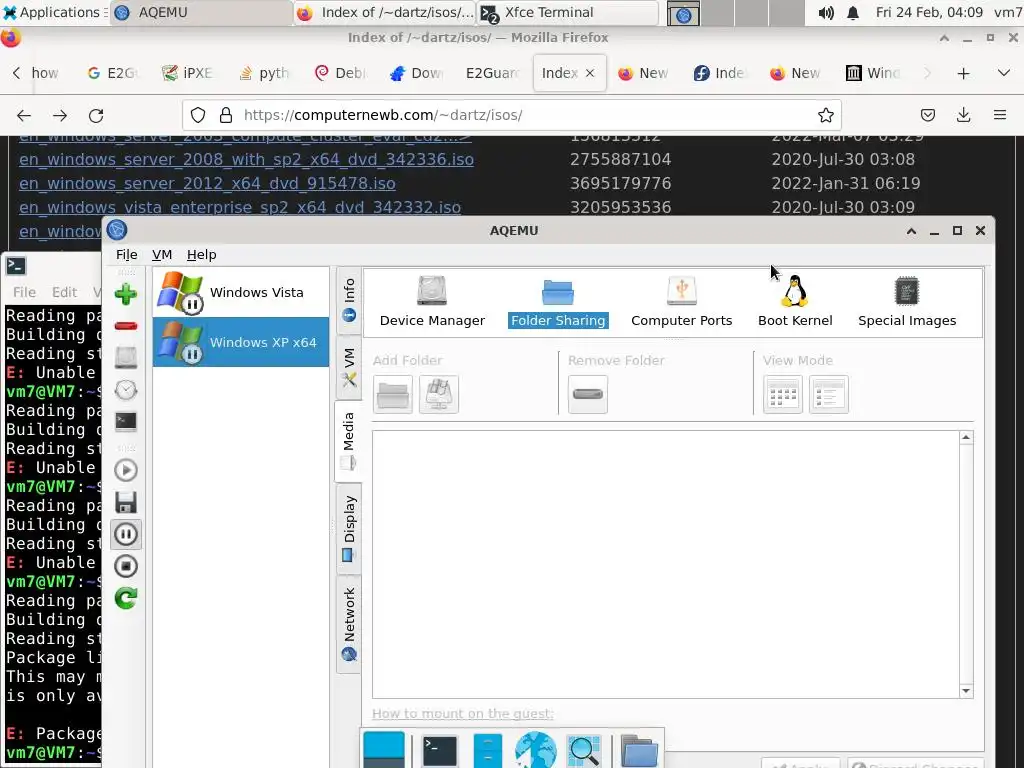Click the green Reset VM arrow icon
This screenshot has height=768, width=1024.
pos(125,598)
